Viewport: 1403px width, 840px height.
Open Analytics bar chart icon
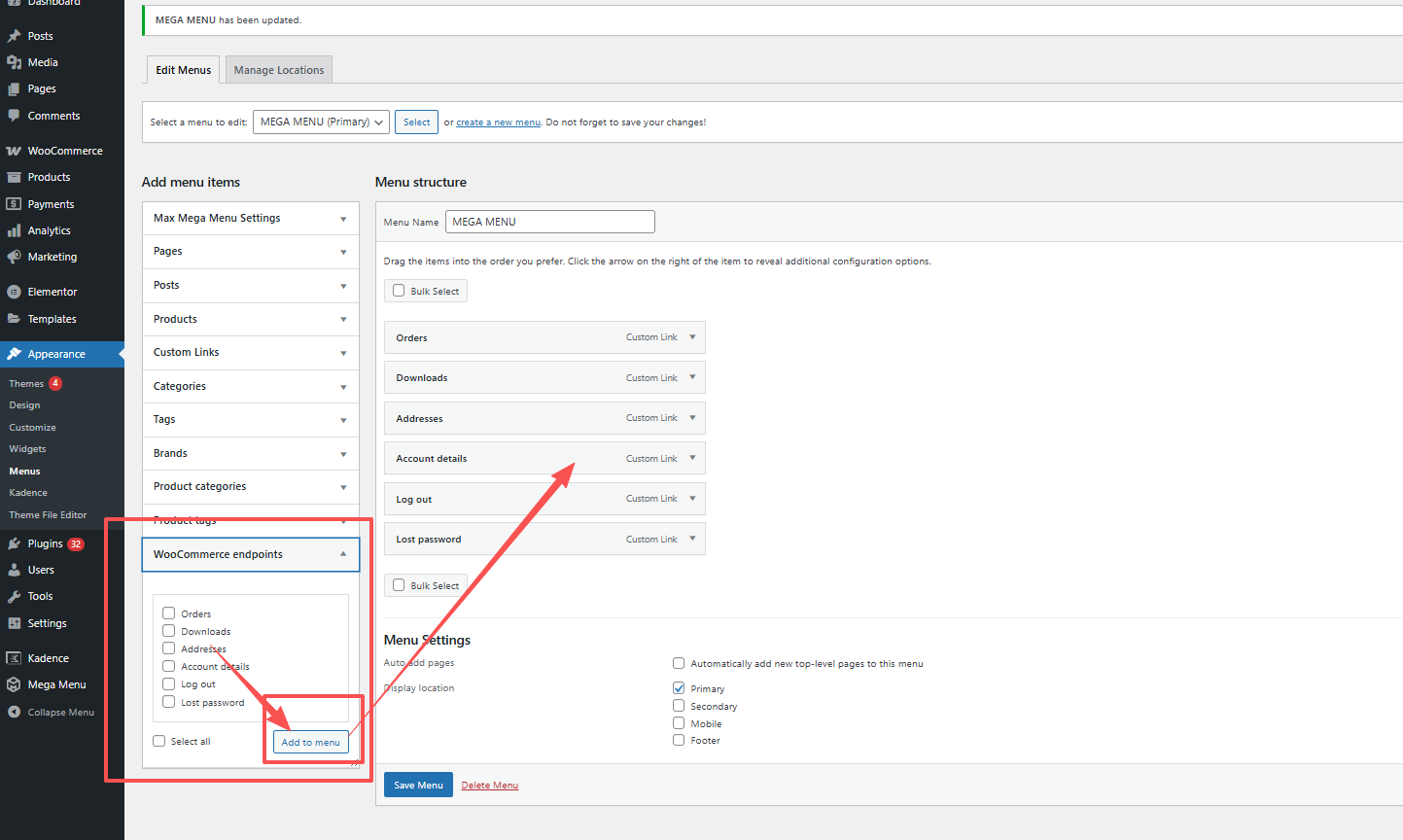coord(14,230)
